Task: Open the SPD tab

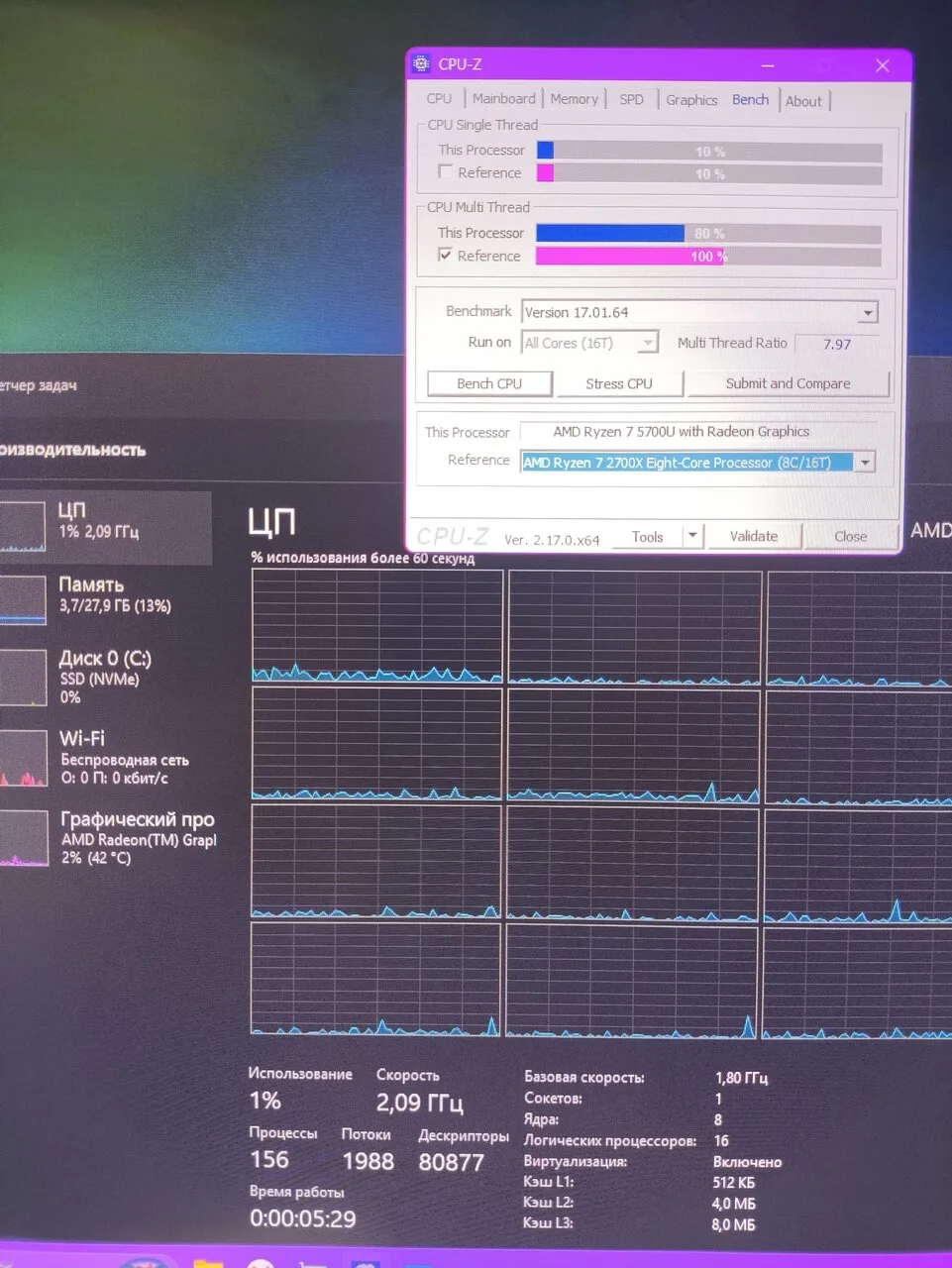Action: [x=631, y=100]
